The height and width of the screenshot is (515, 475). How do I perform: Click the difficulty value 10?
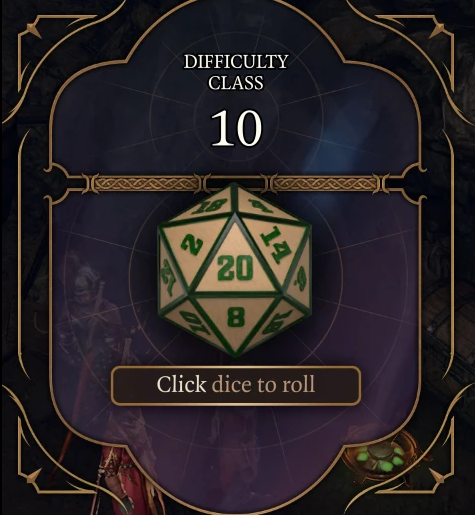coord(236,128)
